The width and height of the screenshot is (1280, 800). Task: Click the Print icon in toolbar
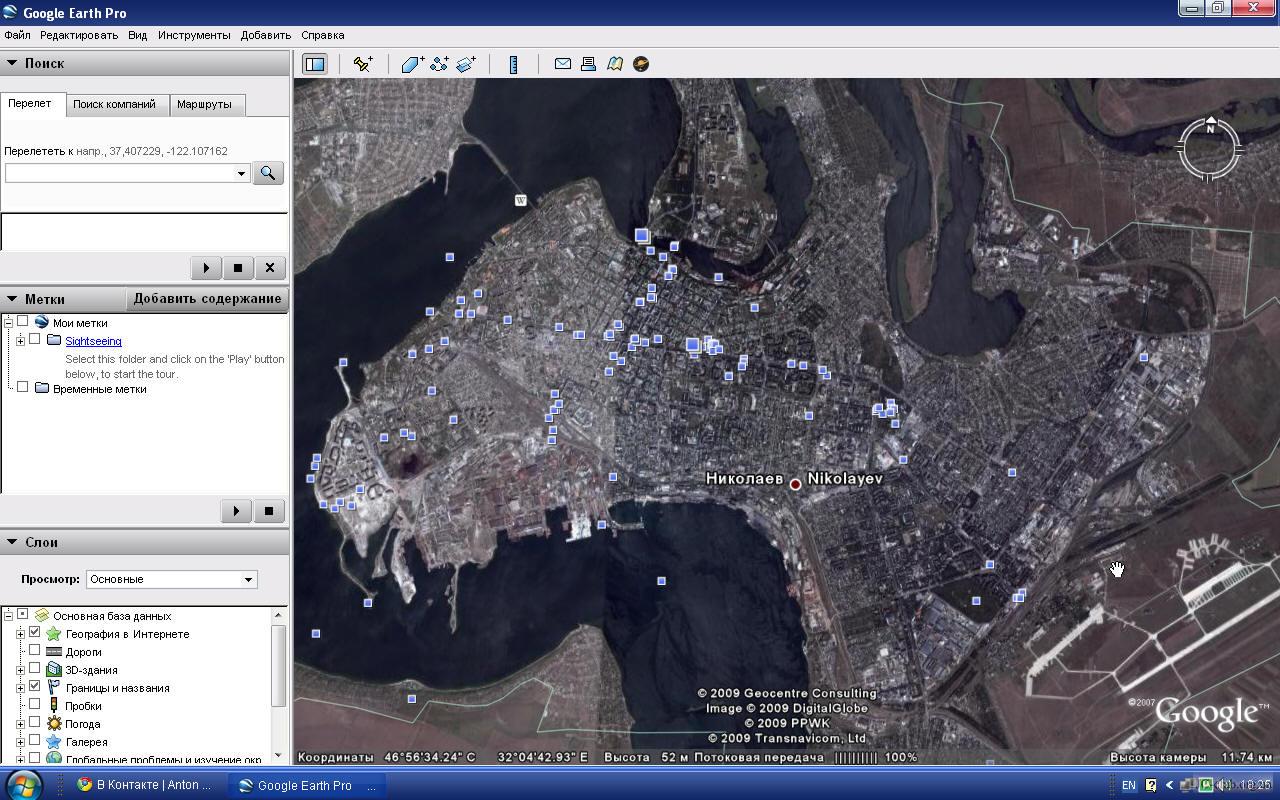[589, 64]
